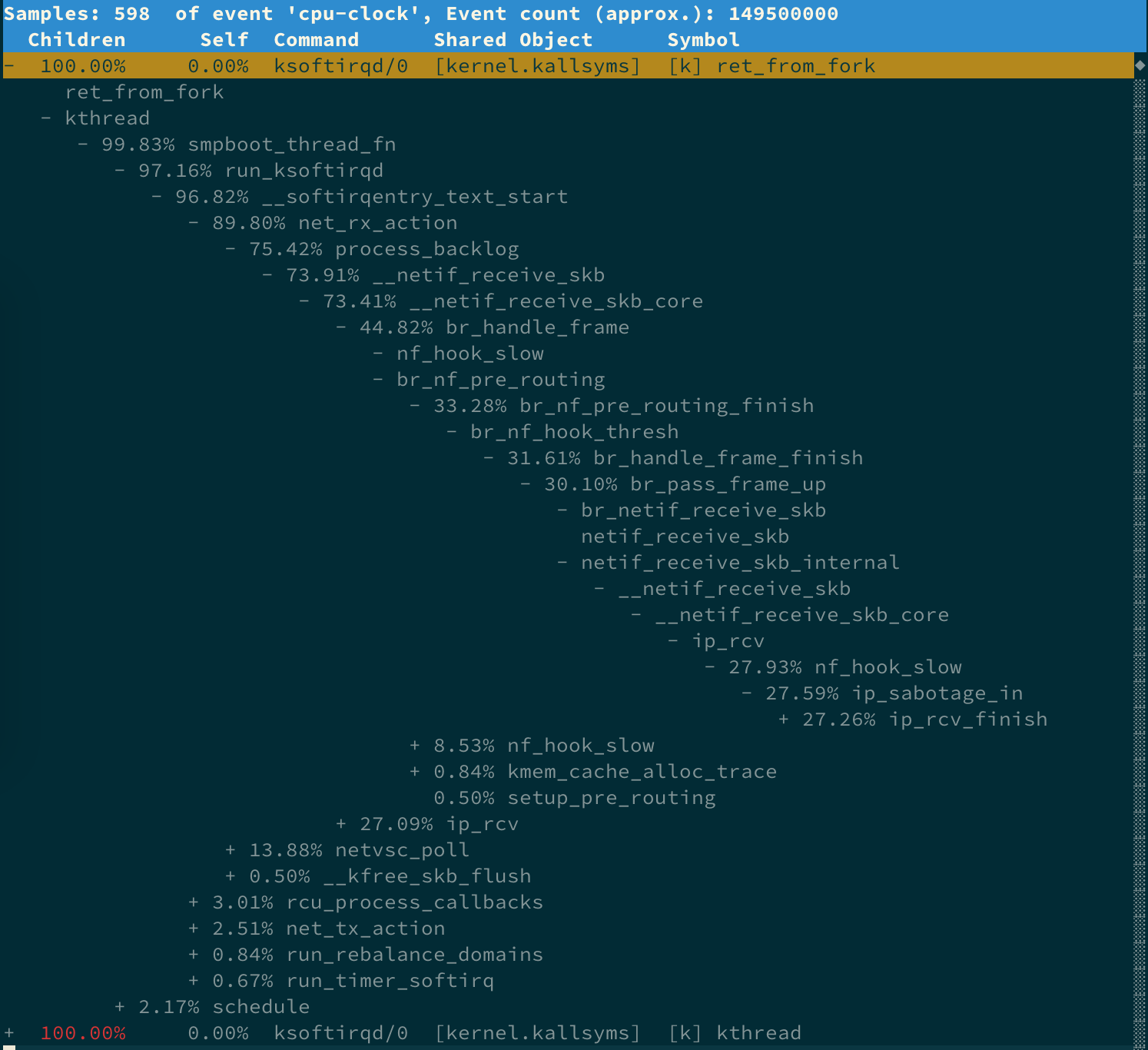Screen dimensions: 1148x1050
Task: Expand the 8.53% nf_hook_slow entry
Action: click(x=415, y=746)
